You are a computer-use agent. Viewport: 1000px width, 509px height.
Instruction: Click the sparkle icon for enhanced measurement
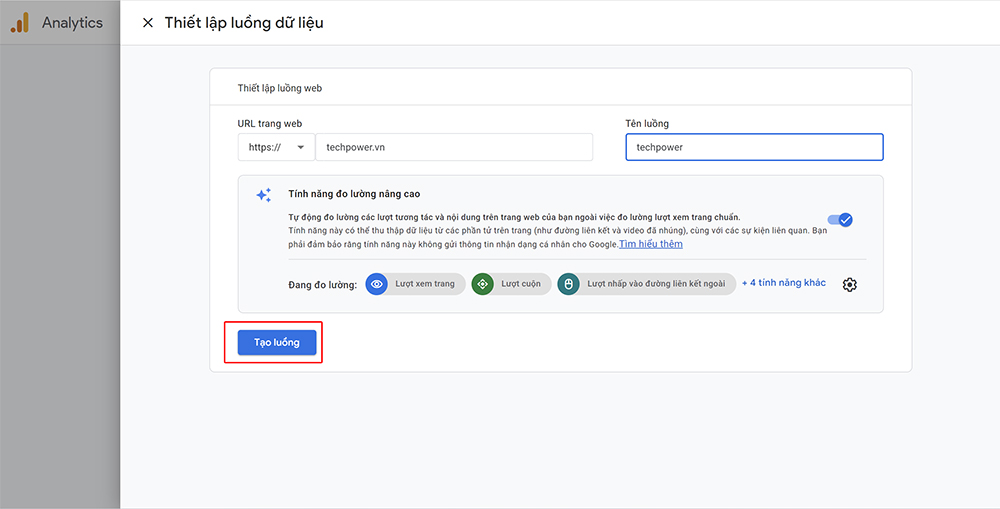click(263, 195)
